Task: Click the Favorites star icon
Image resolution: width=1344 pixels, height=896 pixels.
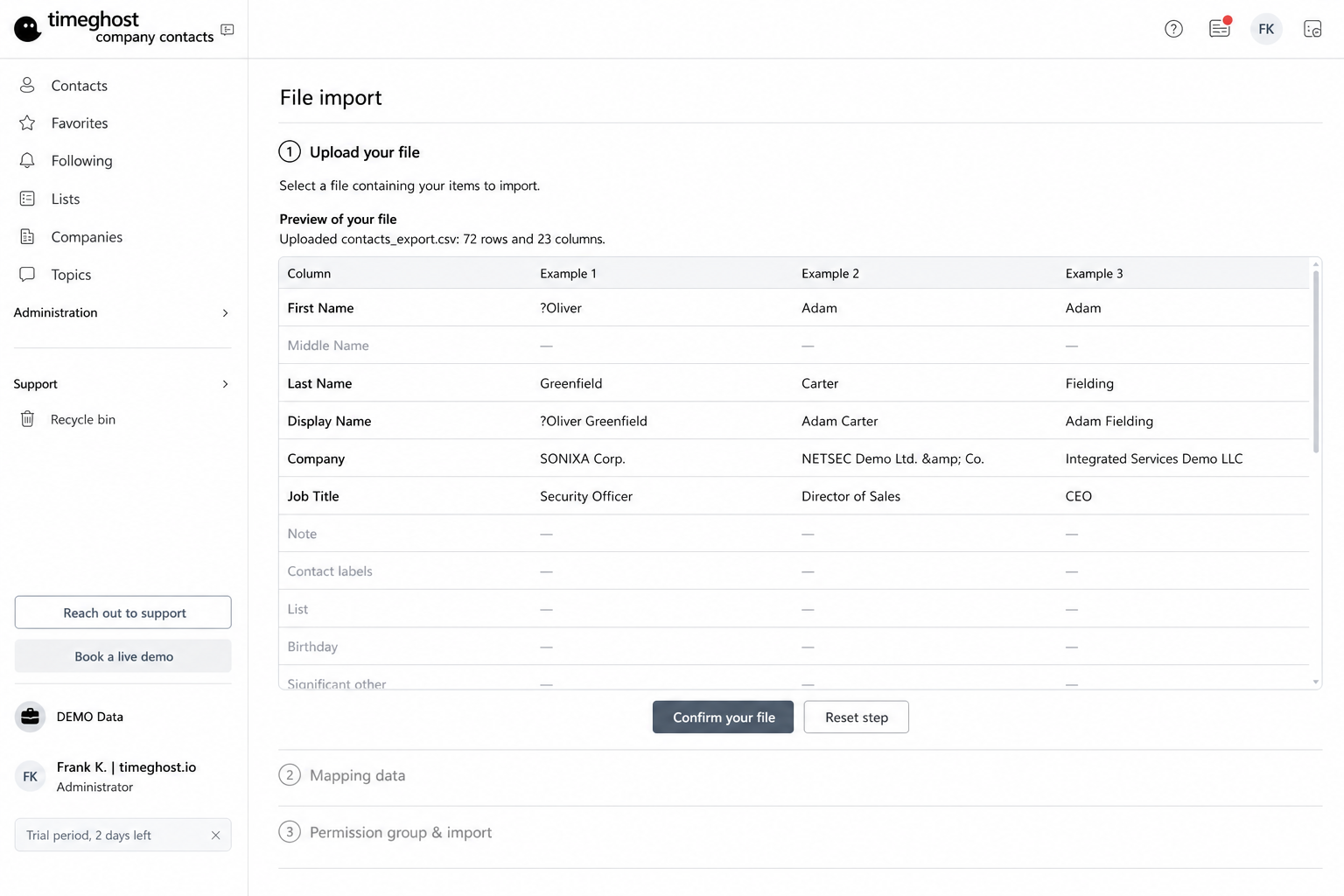Action: 27,122
